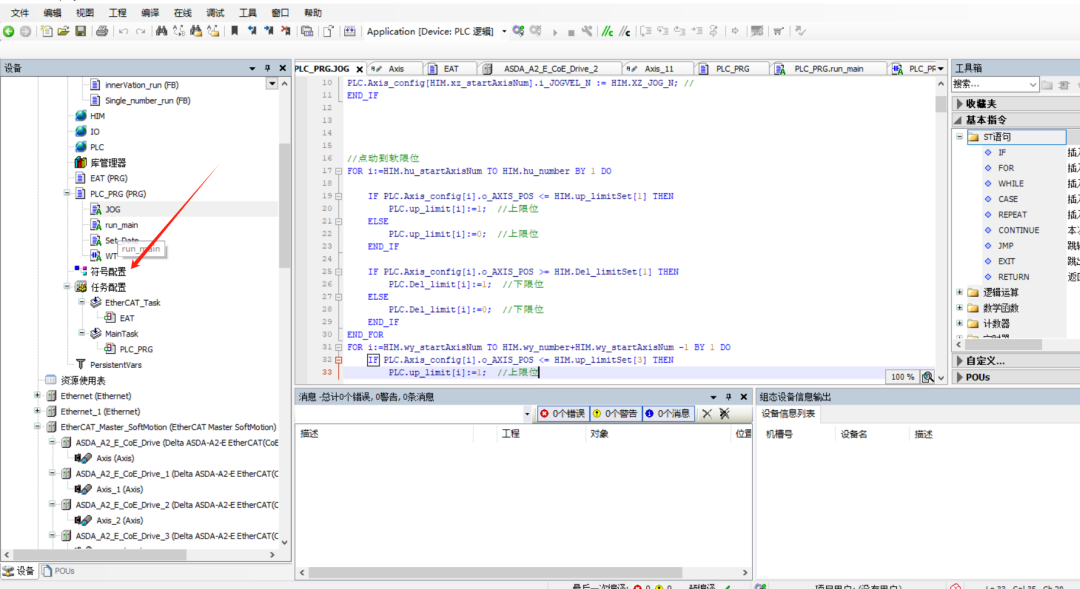This screenshot has height=589, width=1080.
Task: Select the HIM item in device tree
Action: pos(97,116)
